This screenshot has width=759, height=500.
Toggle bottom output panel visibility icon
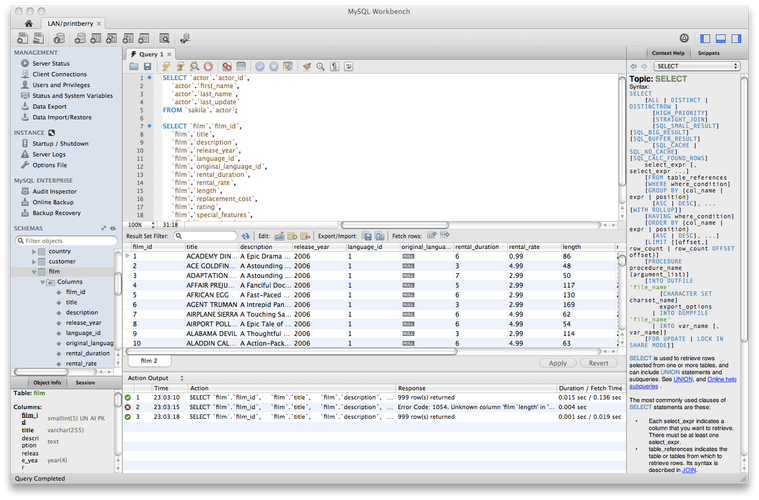[x=721, y=38]
